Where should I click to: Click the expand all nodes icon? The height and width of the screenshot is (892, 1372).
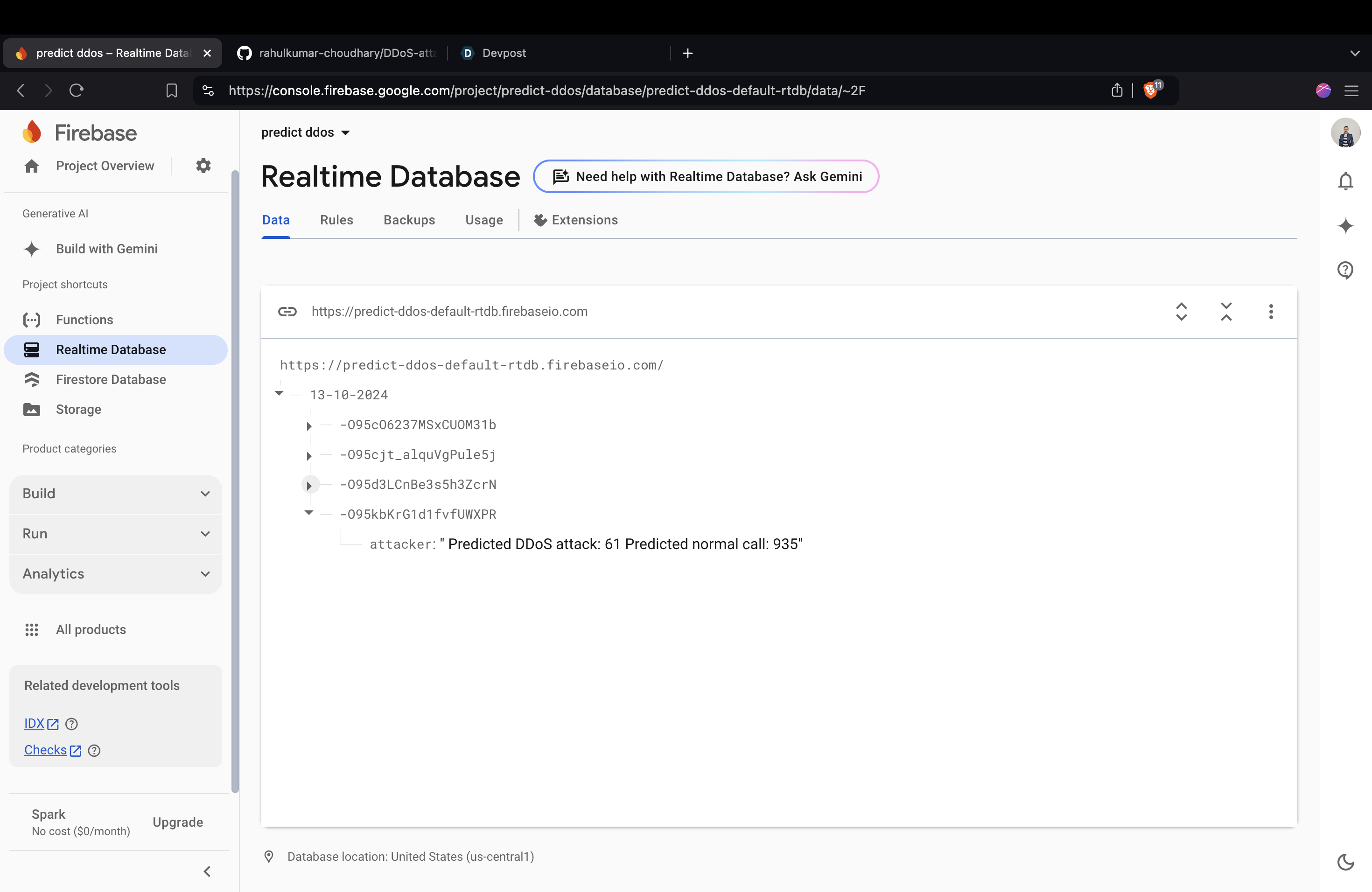1181,312
